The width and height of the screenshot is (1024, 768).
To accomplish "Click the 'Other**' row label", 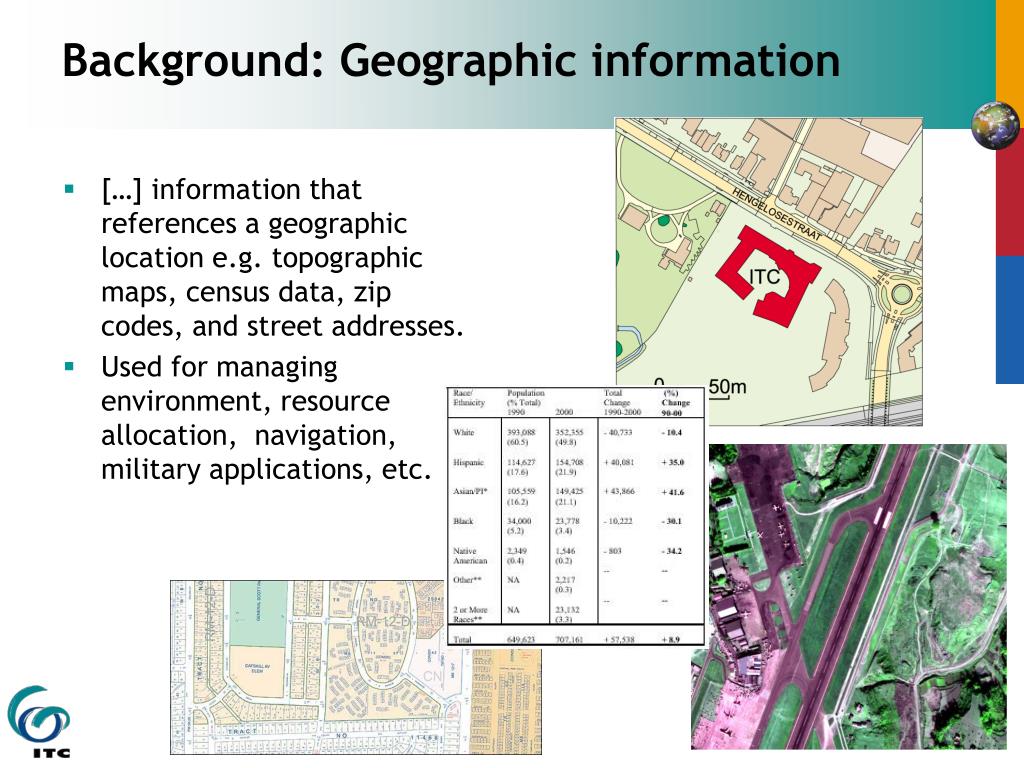I will point(467,580).
